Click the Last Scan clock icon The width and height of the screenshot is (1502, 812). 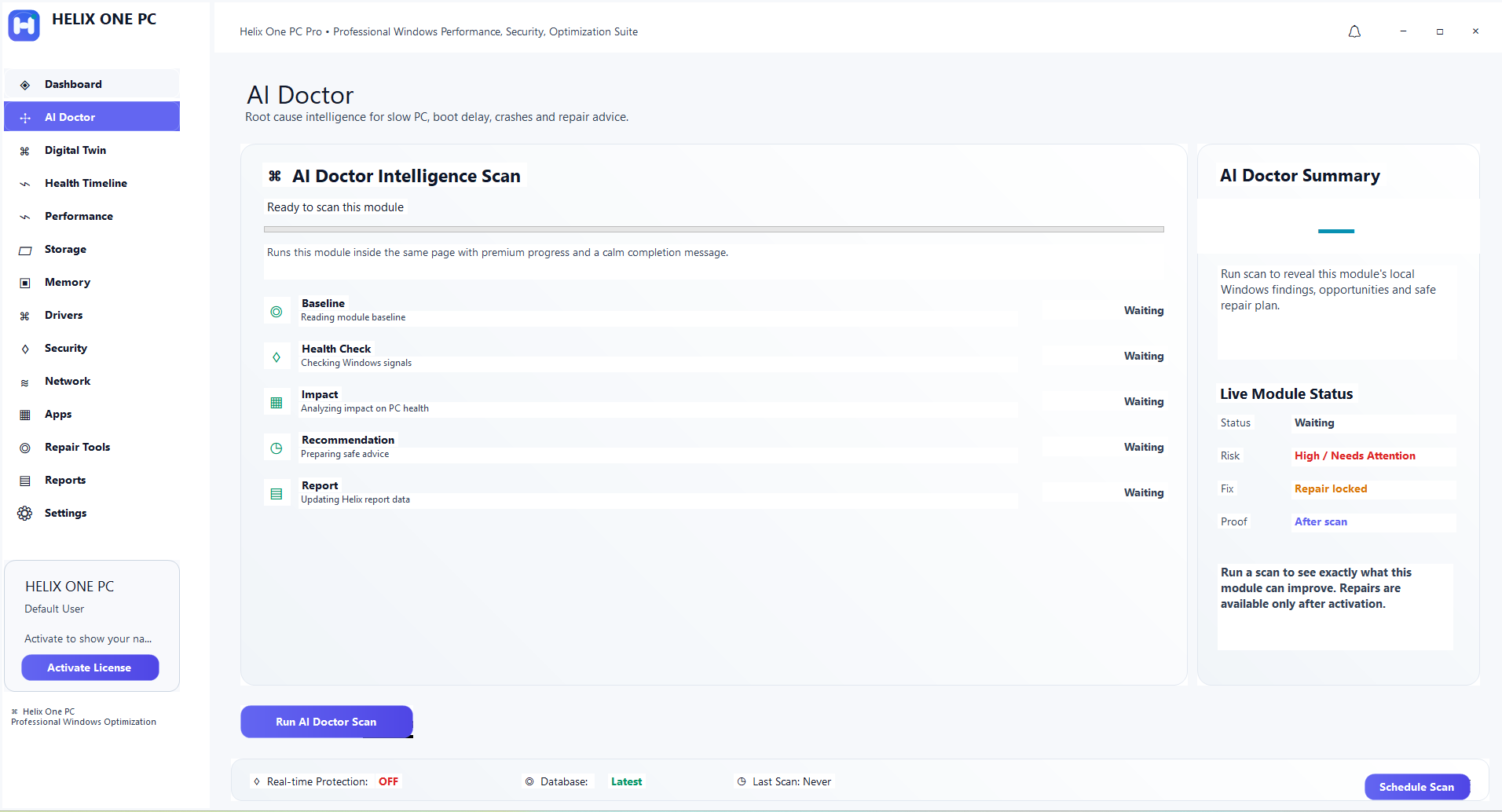point(742,781)
